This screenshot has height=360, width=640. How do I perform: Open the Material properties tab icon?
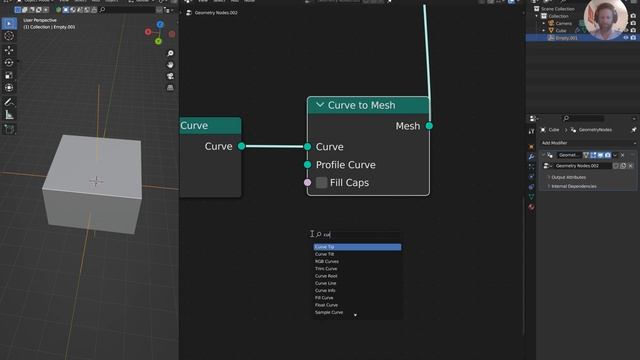pos(531,207)
